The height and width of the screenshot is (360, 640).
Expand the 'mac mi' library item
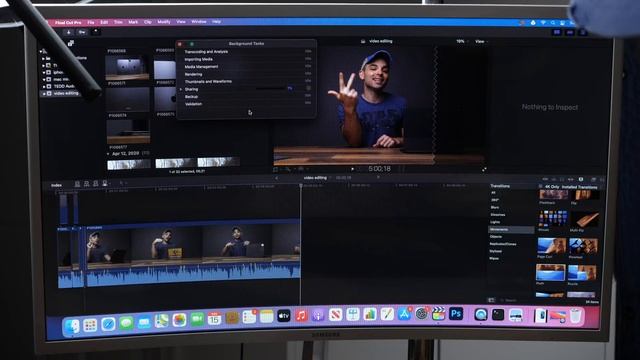point(44,80)
